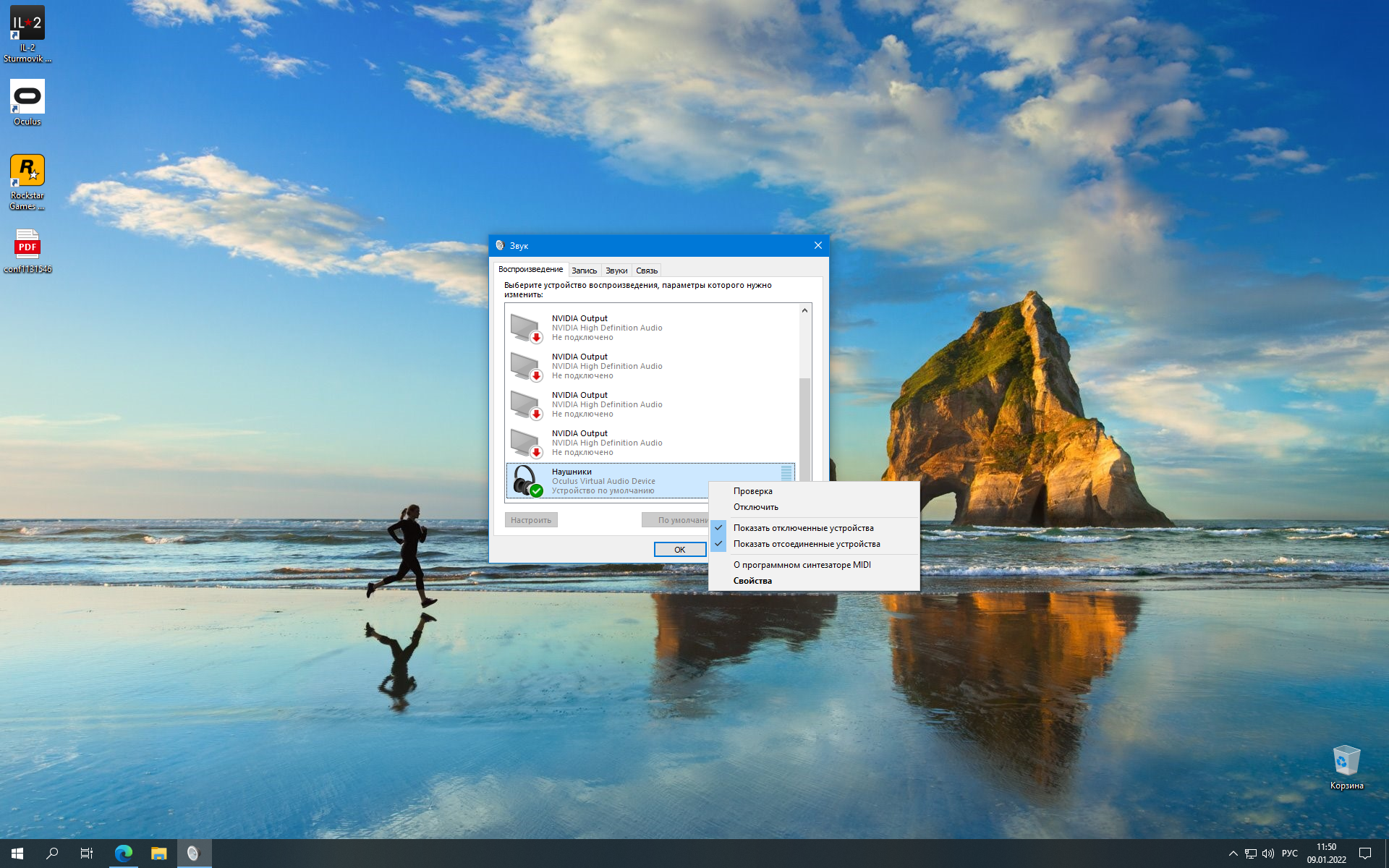Click the Наушники headphones device icon

pyautogui.click(x=526, y=481)
